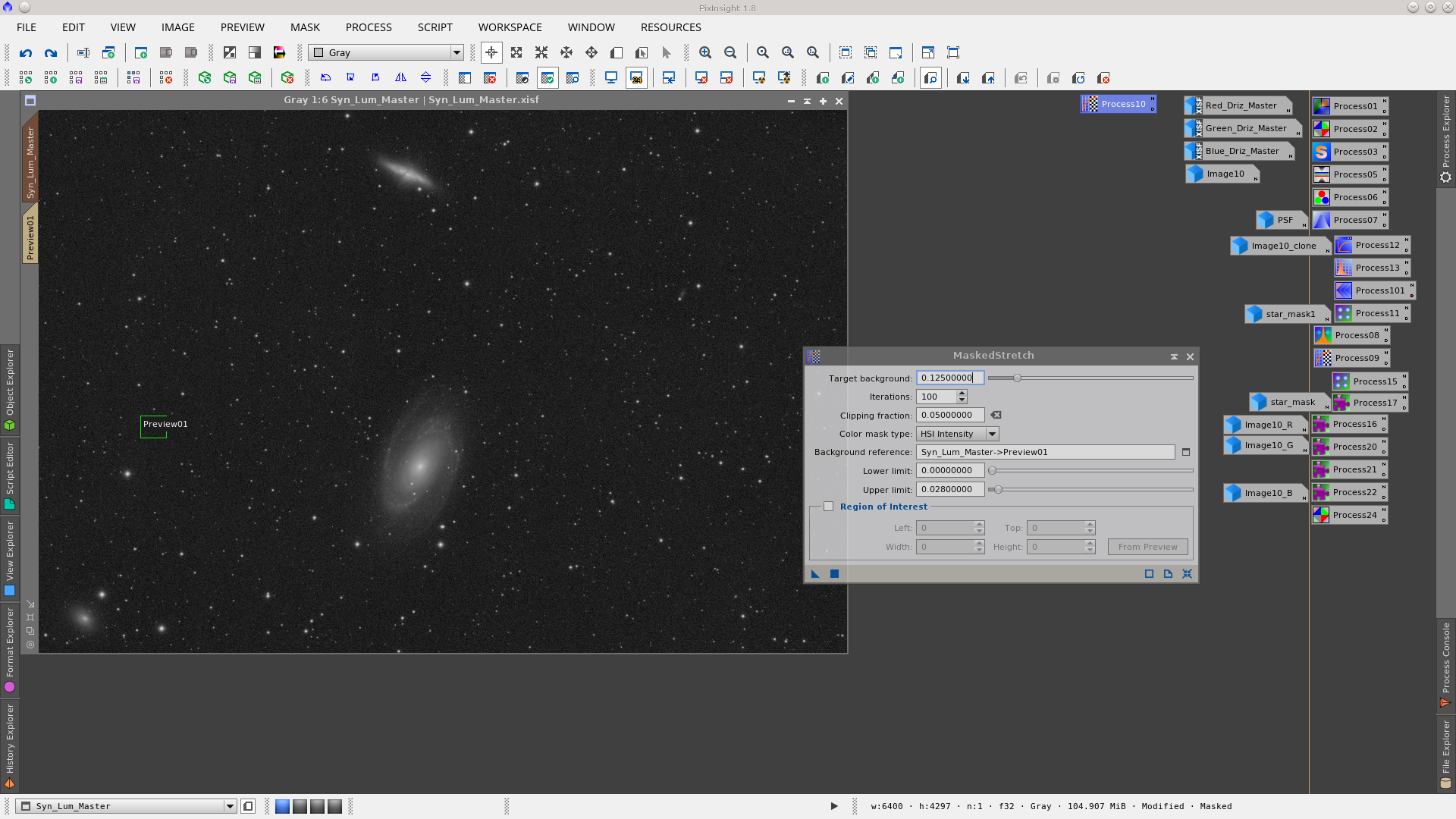Image resolution: width=1456 pixels, height=819 pixels.
Task: Select the Undo icon in the toolbar
Action: click(x=25, y=53)
